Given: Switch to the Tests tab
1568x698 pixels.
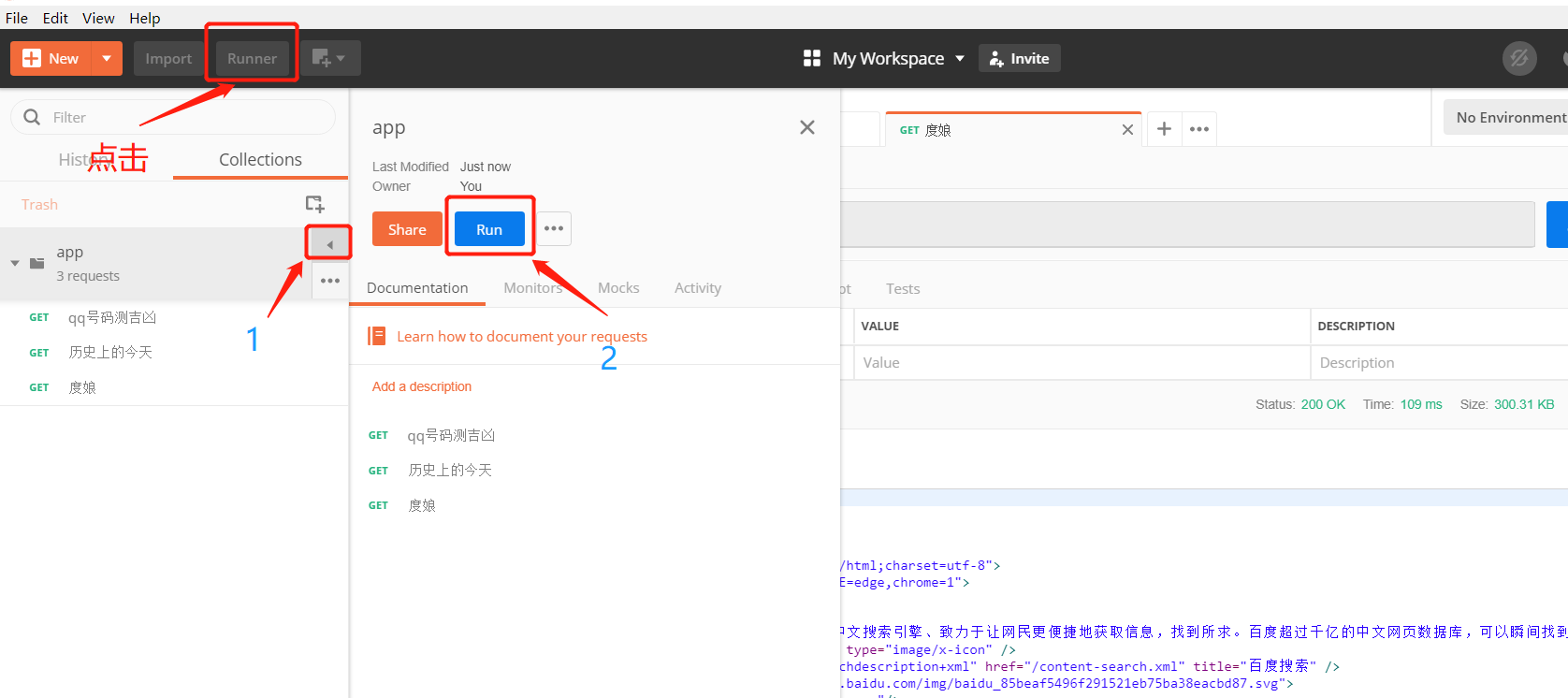Looking at the screenshot, I should (903, 288).
